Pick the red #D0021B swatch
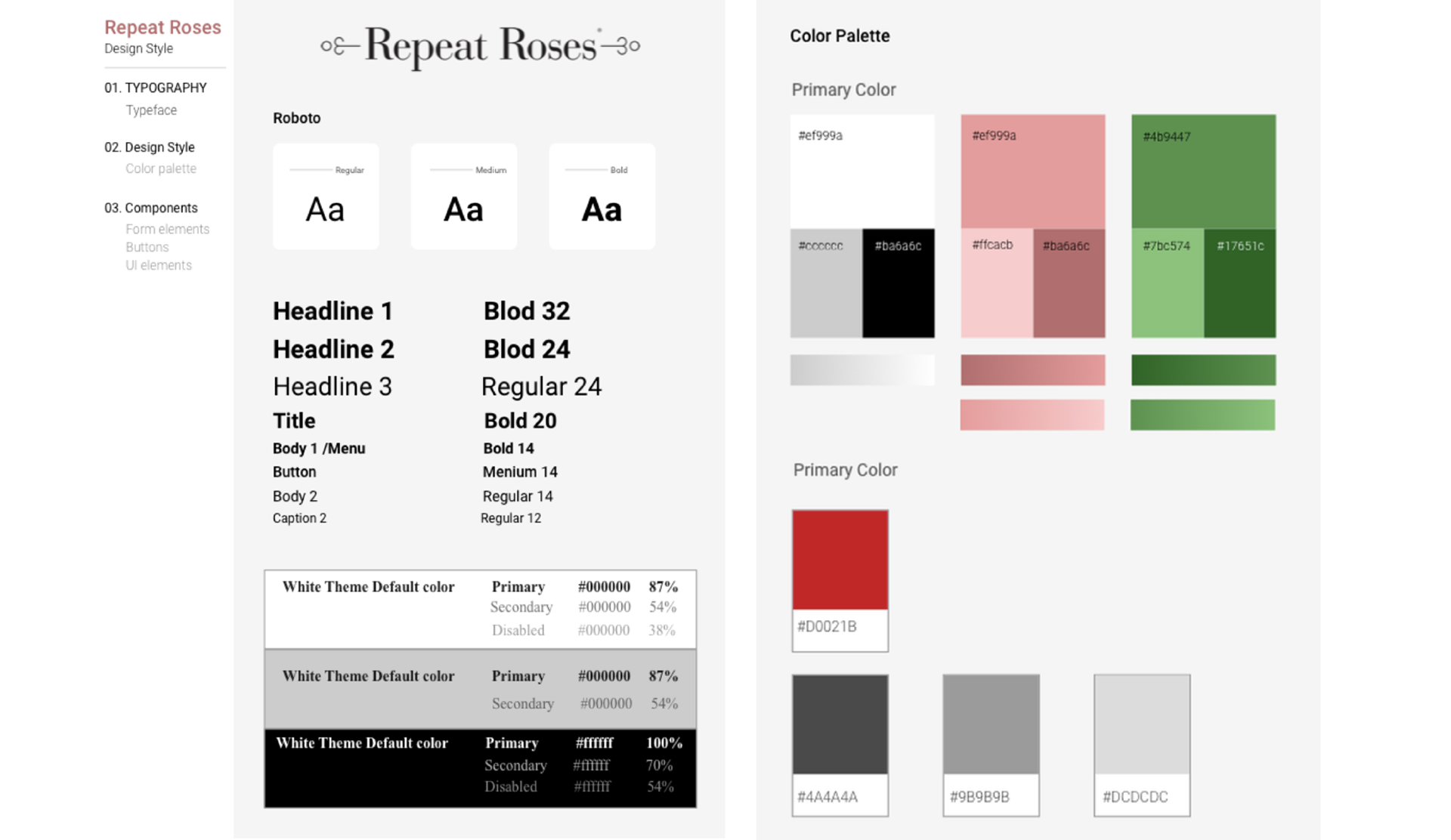The width and height of the screenshot is (1451, 840). click(x=840, y=580)
